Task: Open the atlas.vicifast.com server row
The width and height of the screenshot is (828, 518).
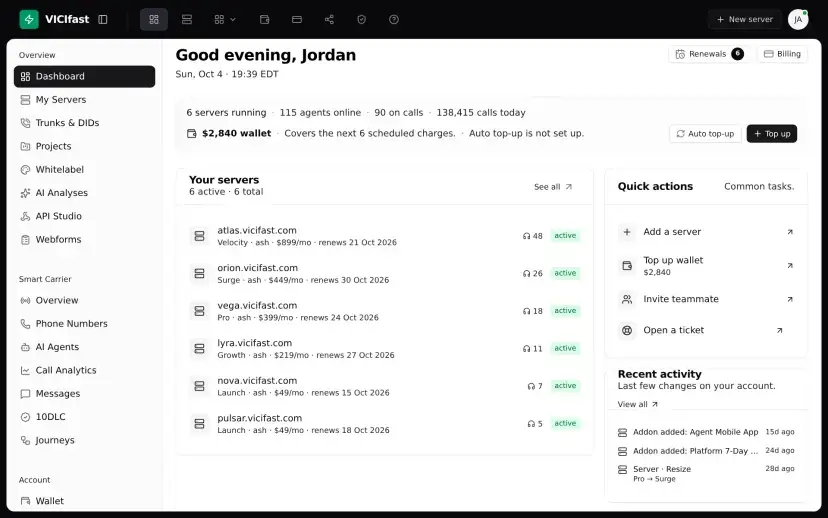Action: 384,236
